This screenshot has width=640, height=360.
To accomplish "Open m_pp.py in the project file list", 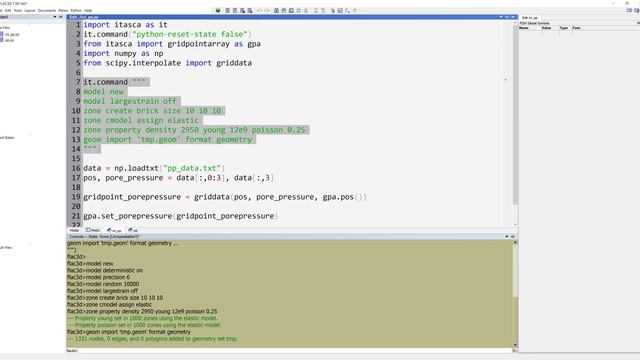I will pyautogui.click(x=12, y=34).
